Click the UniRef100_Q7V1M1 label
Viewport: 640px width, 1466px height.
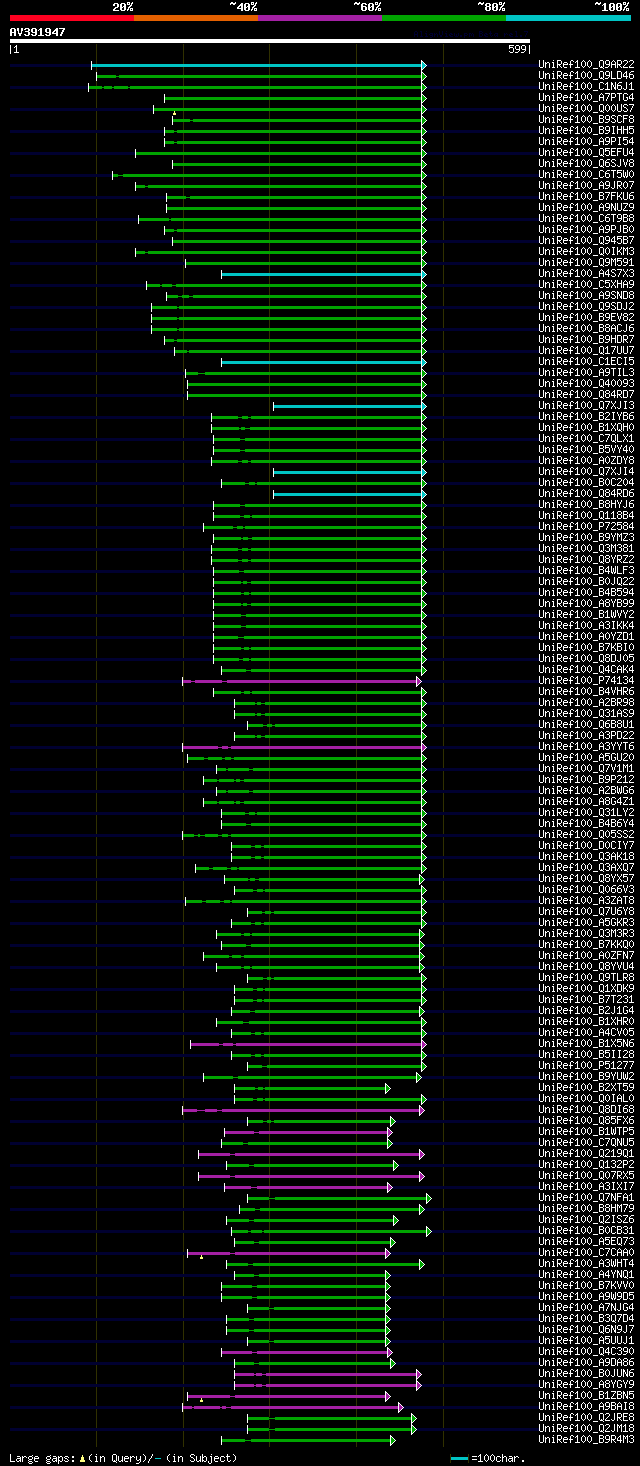pyautogui.click(x=586, y=768)
